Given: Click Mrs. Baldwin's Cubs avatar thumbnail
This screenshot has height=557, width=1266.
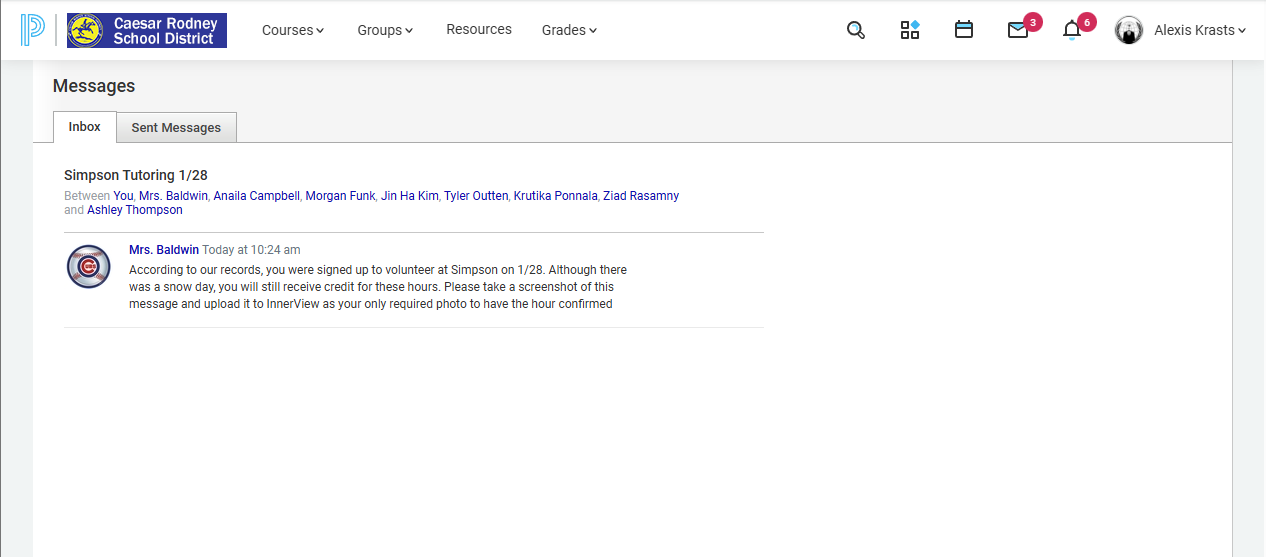Looking at the screenshot, I should [x=88, y=266].
